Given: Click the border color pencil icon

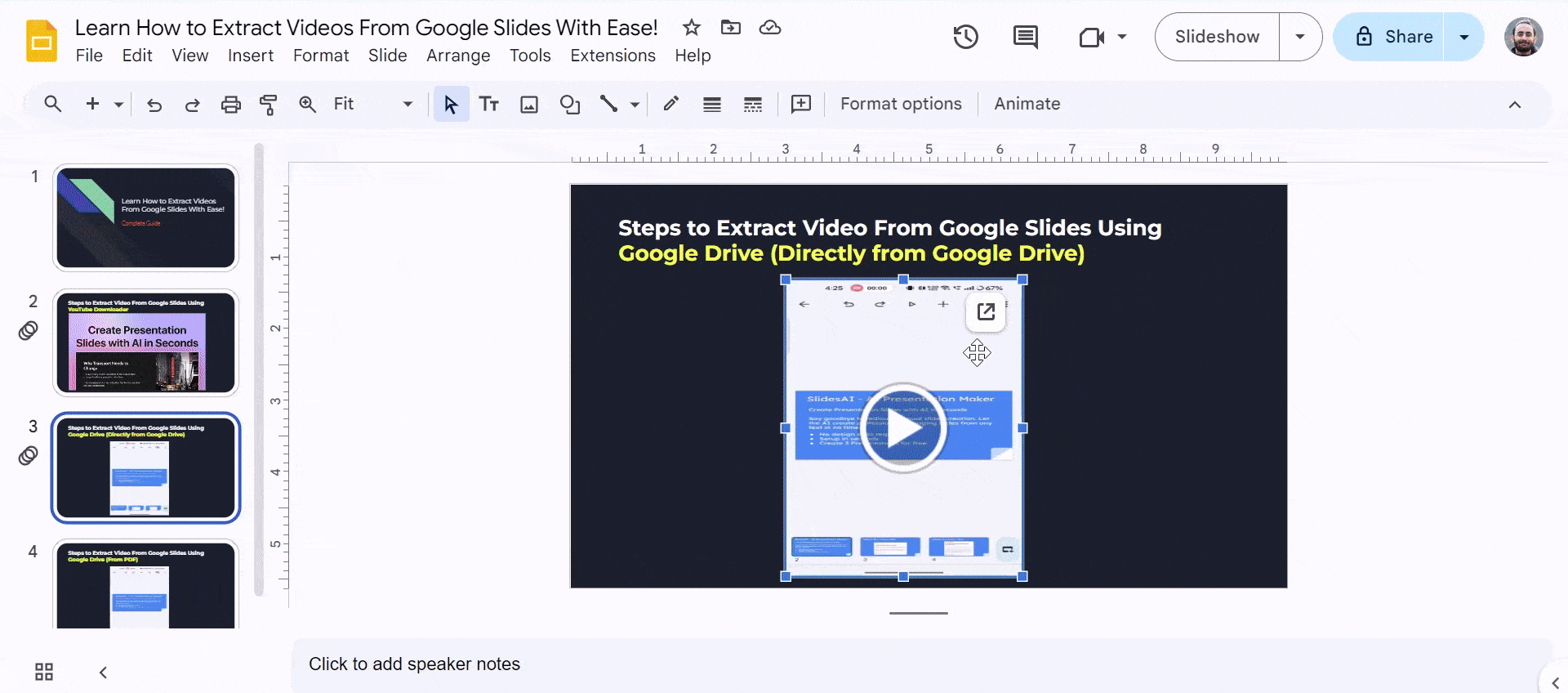Looking at the screenshot, I should pyautogui.click(x=671, y=104).
